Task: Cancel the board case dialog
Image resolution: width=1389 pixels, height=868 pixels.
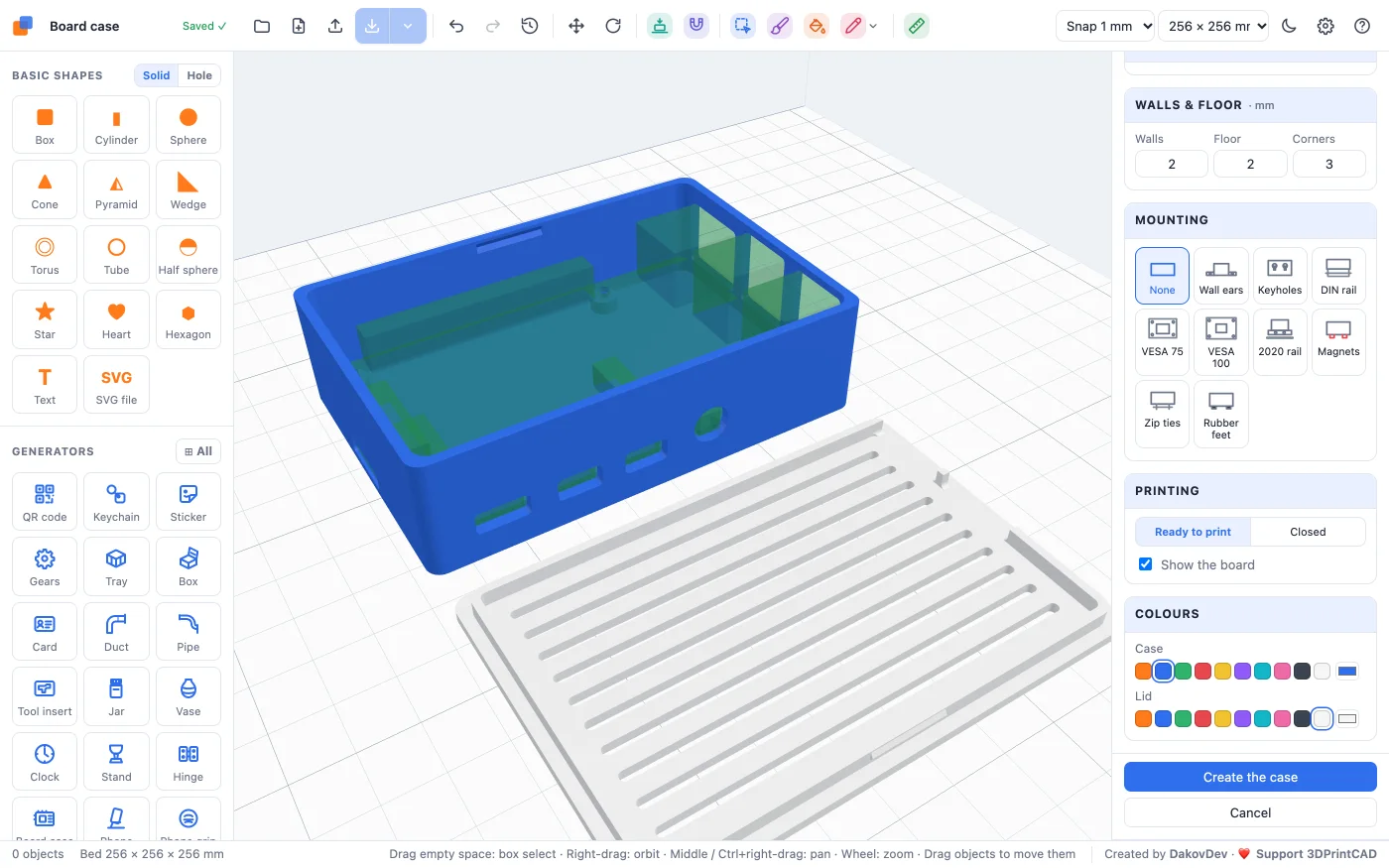Action: [x=1250, y=812]
